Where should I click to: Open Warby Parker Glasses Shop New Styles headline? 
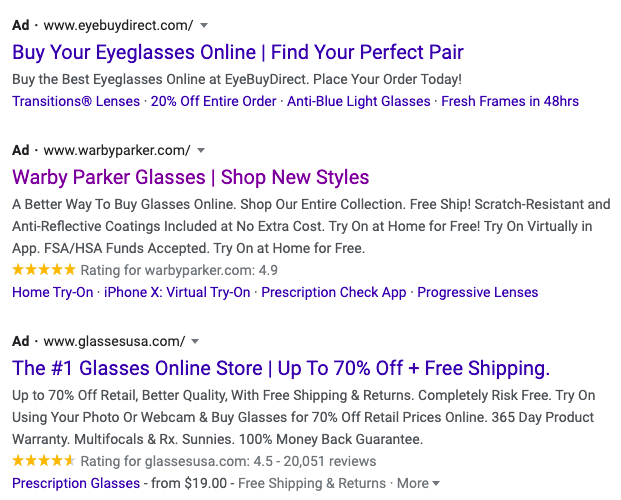pos(190,177)
